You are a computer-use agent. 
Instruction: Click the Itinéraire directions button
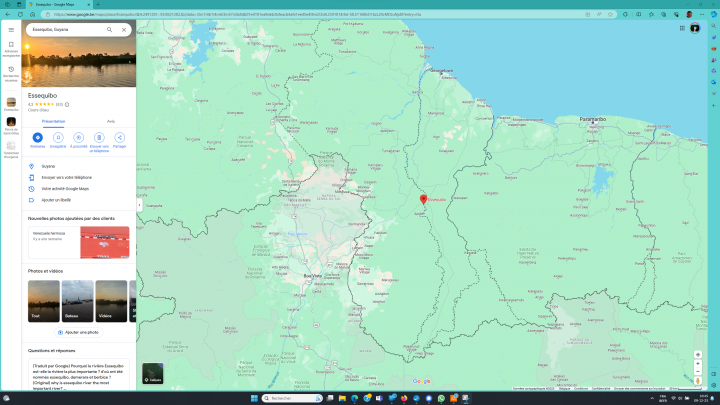pyautogui.click(x=38, y=140)
